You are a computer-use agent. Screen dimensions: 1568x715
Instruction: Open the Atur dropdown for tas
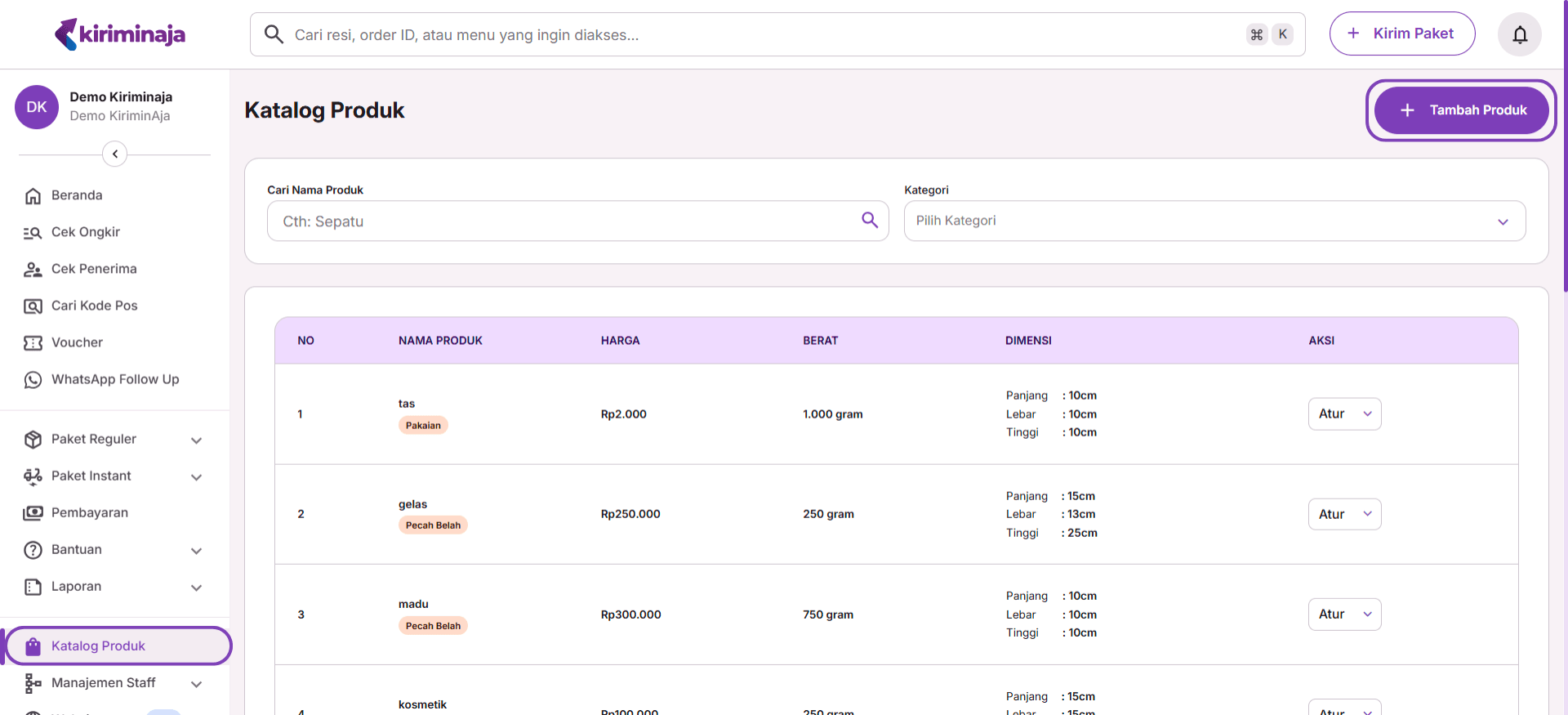click(x=1343, y=414)
